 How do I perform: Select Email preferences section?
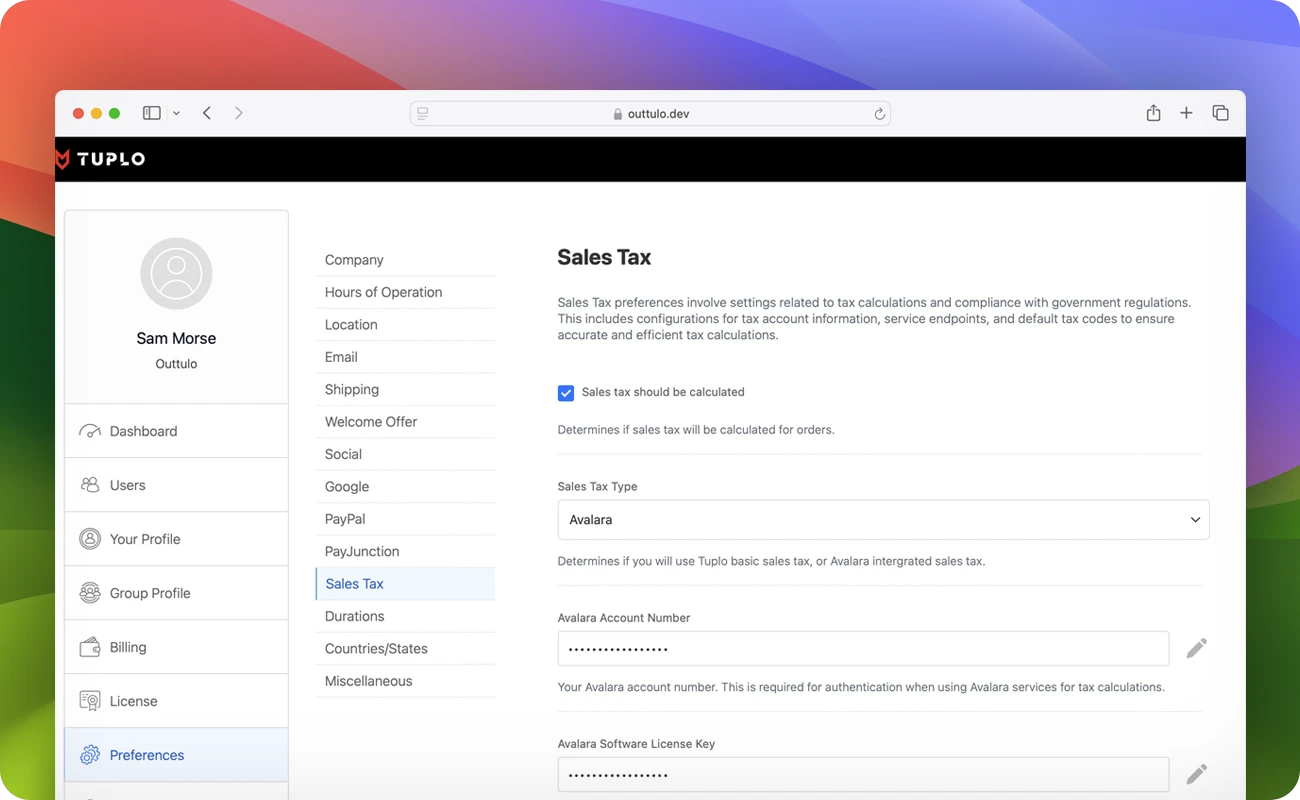click(405, 357)
